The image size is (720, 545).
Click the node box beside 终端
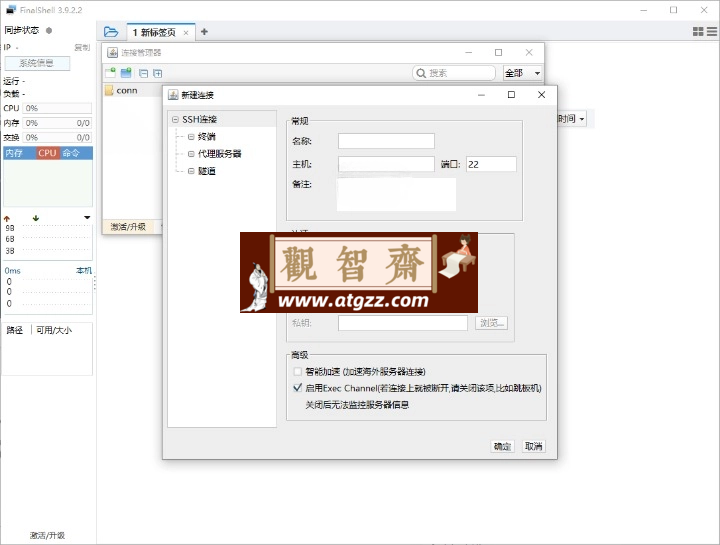pos(191,137)
